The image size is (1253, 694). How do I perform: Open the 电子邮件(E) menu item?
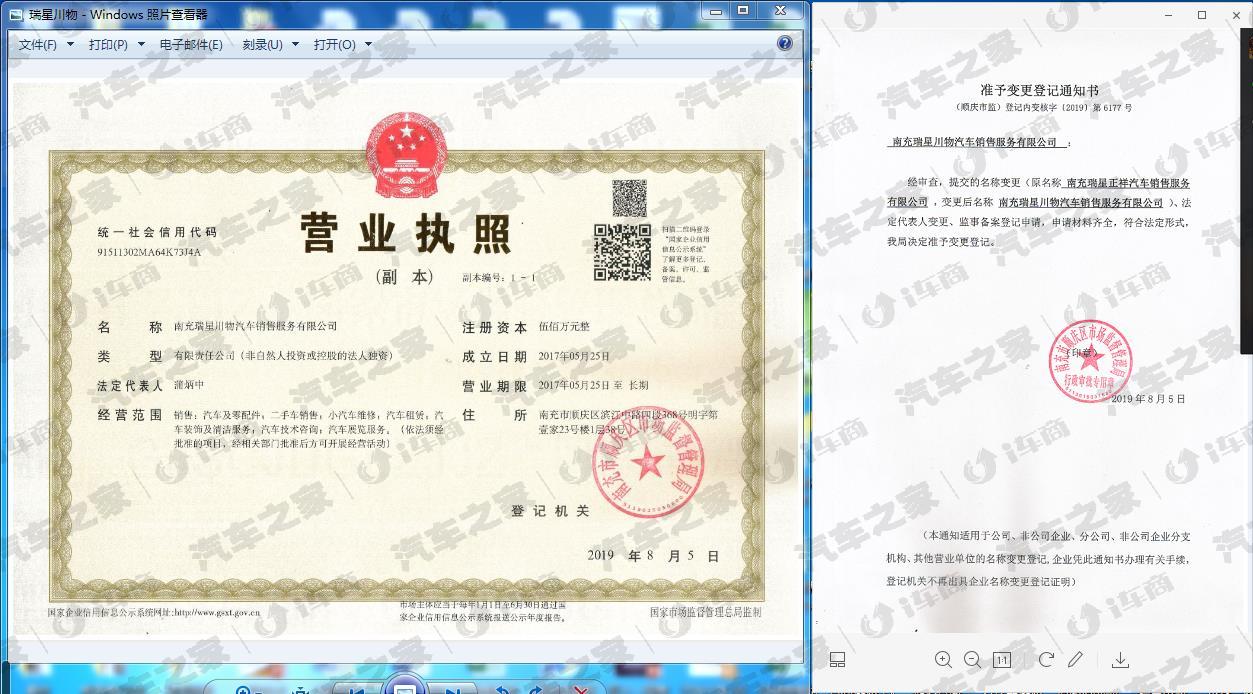click(191, 44)
